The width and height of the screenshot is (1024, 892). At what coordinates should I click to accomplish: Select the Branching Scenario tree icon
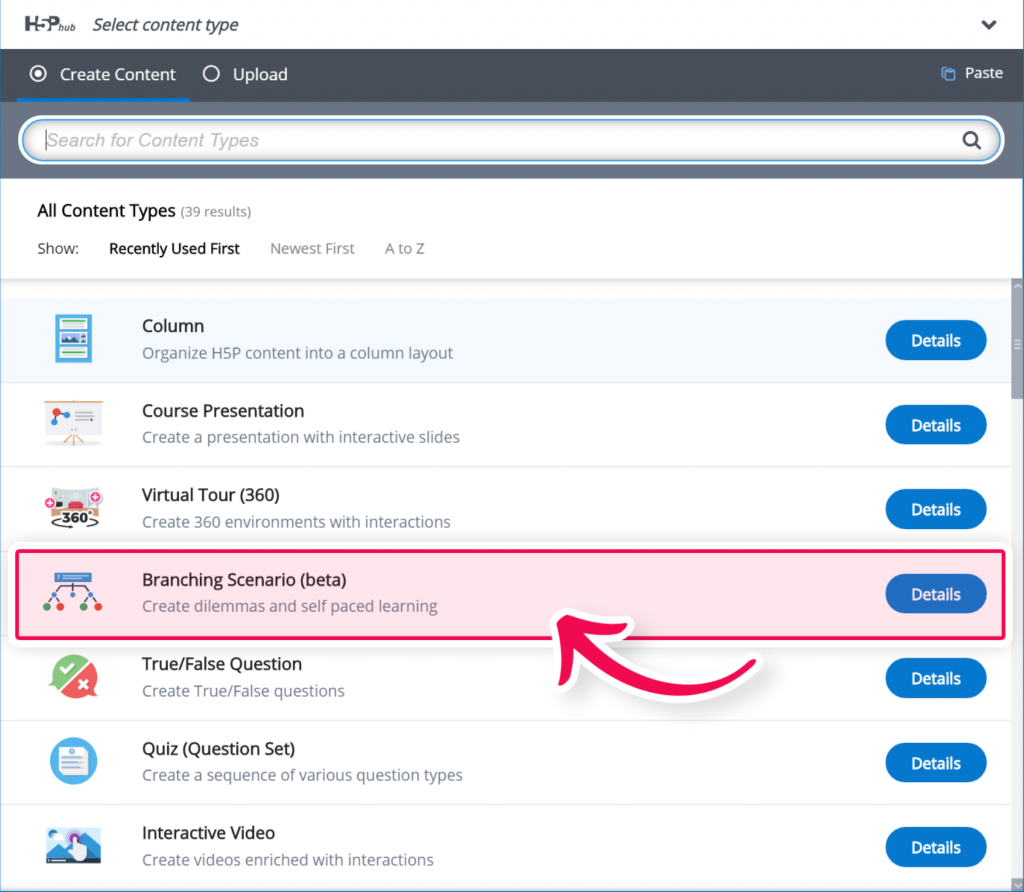coord(72,592)
